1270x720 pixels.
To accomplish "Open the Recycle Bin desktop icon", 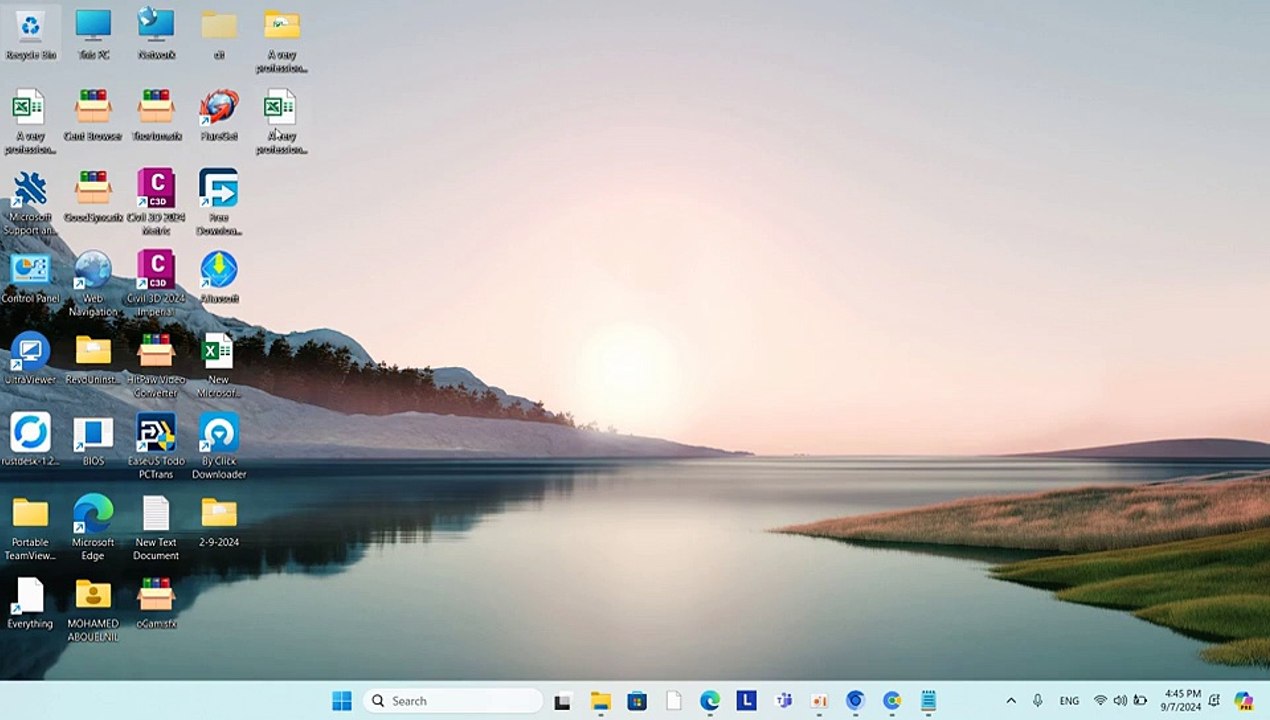I will (x=30, y=28).
